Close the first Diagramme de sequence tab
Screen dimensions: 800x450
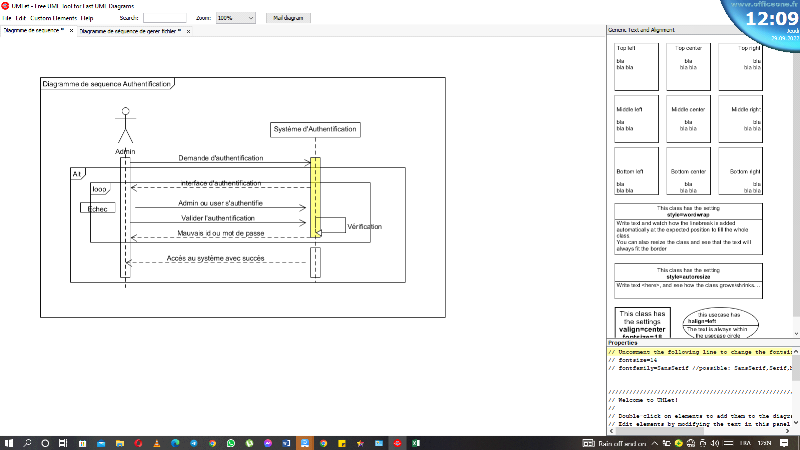click(71, 31)
